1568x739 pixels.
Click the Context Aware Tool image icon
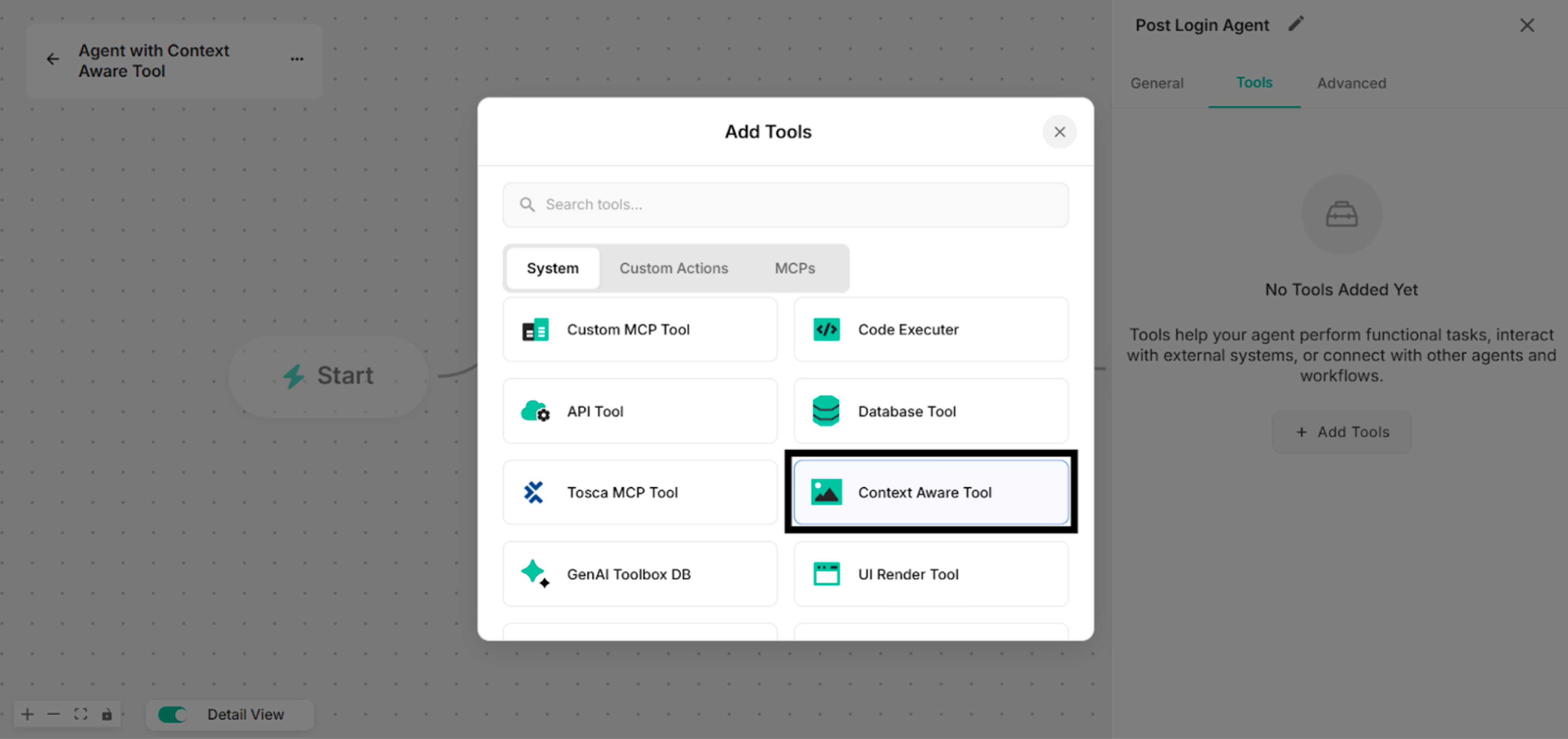(826, 492)
